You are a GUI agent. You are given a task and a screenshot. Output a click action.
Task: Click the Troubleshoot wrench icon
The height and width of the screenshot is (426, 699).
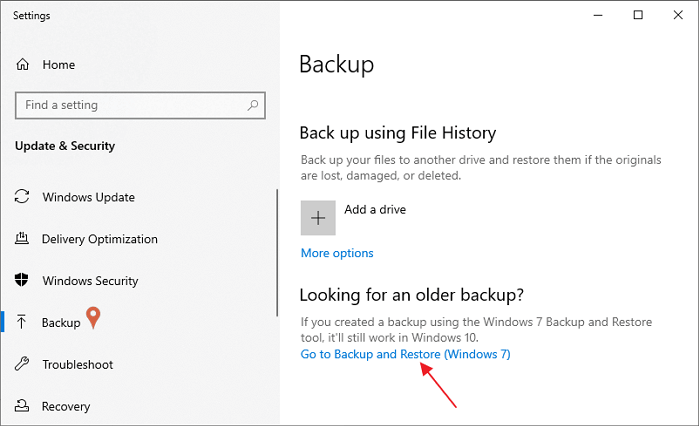point(23,365)
